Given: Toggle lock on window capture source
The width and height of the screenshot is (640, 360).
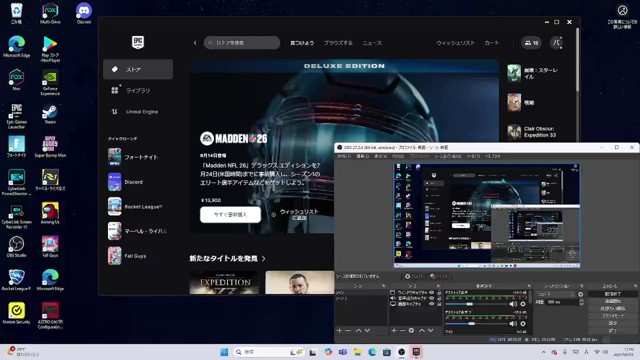Looking at the screenshot, I should click(439, 293).
